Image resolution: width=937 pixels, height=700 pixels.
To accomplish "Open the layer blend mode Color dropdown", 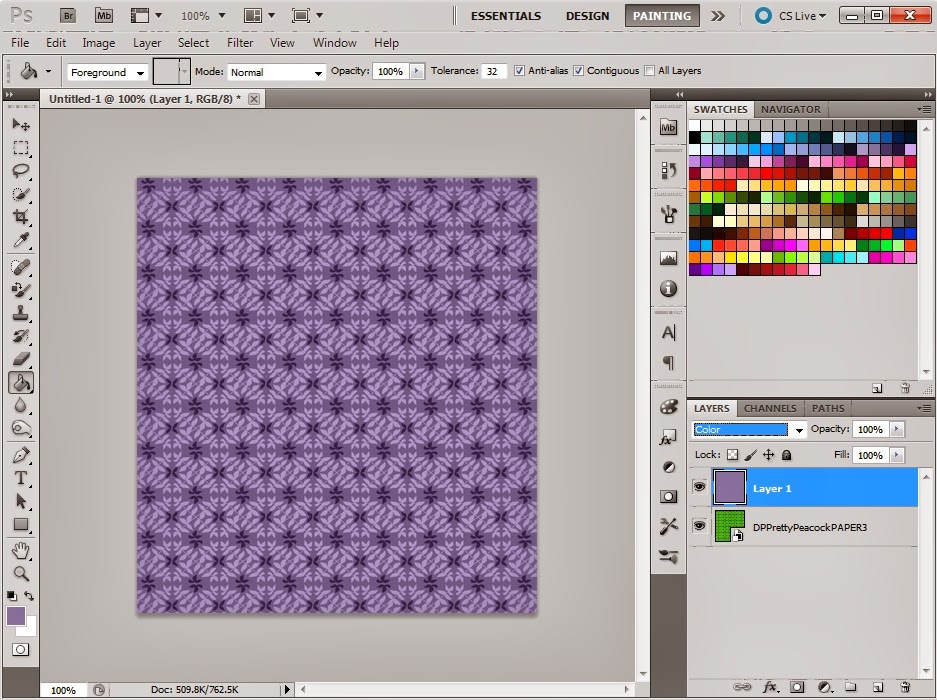I will click(x=749, y=429).
